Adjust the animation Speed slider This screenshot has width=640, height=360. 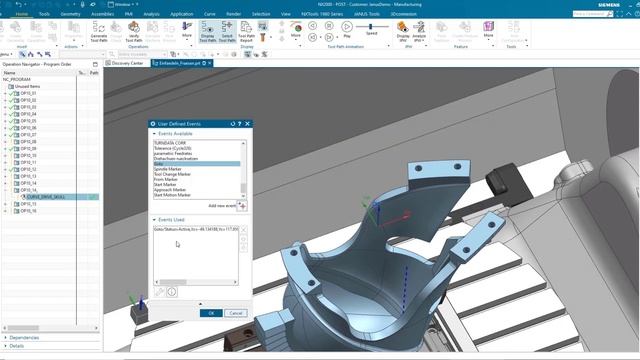coord(371,27)
